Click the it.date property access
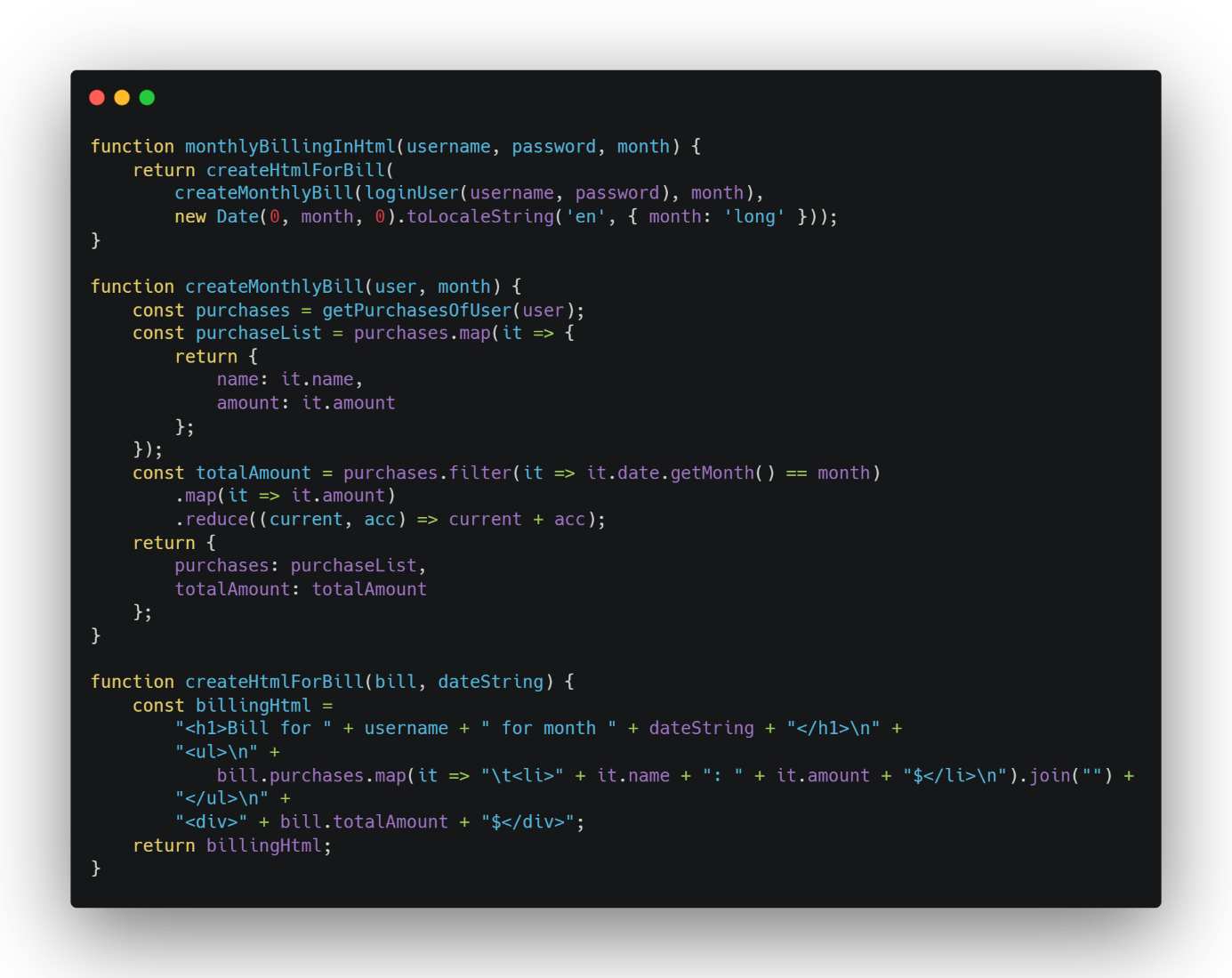The height and width of the screenshot is (978, 1232). point(623,473)
